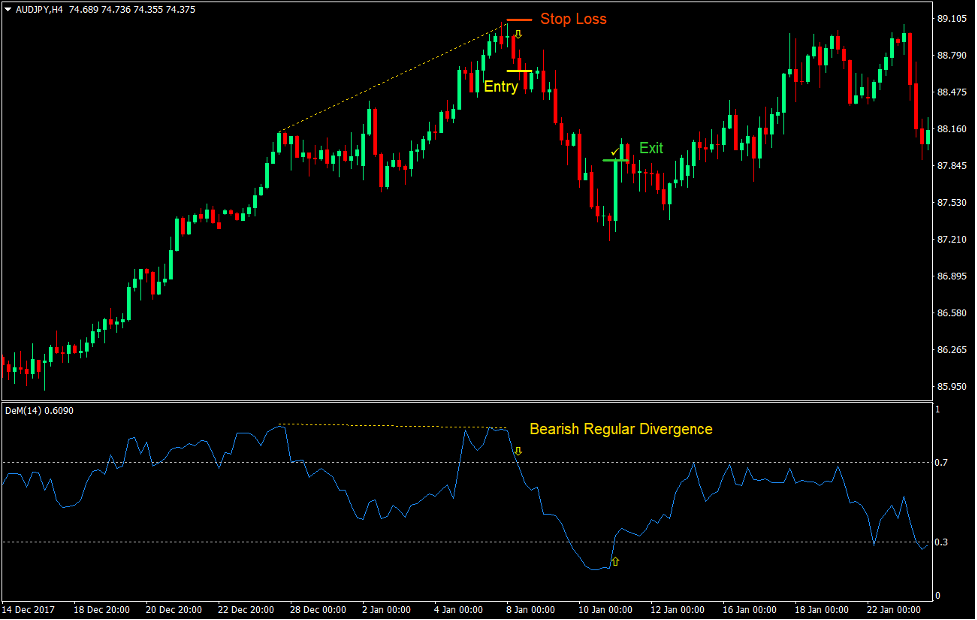Click the 0.7 level on the DeMarker scale
Image resolution: width=977 pixels, height=620 pixels.
click(x=941, y=463)
